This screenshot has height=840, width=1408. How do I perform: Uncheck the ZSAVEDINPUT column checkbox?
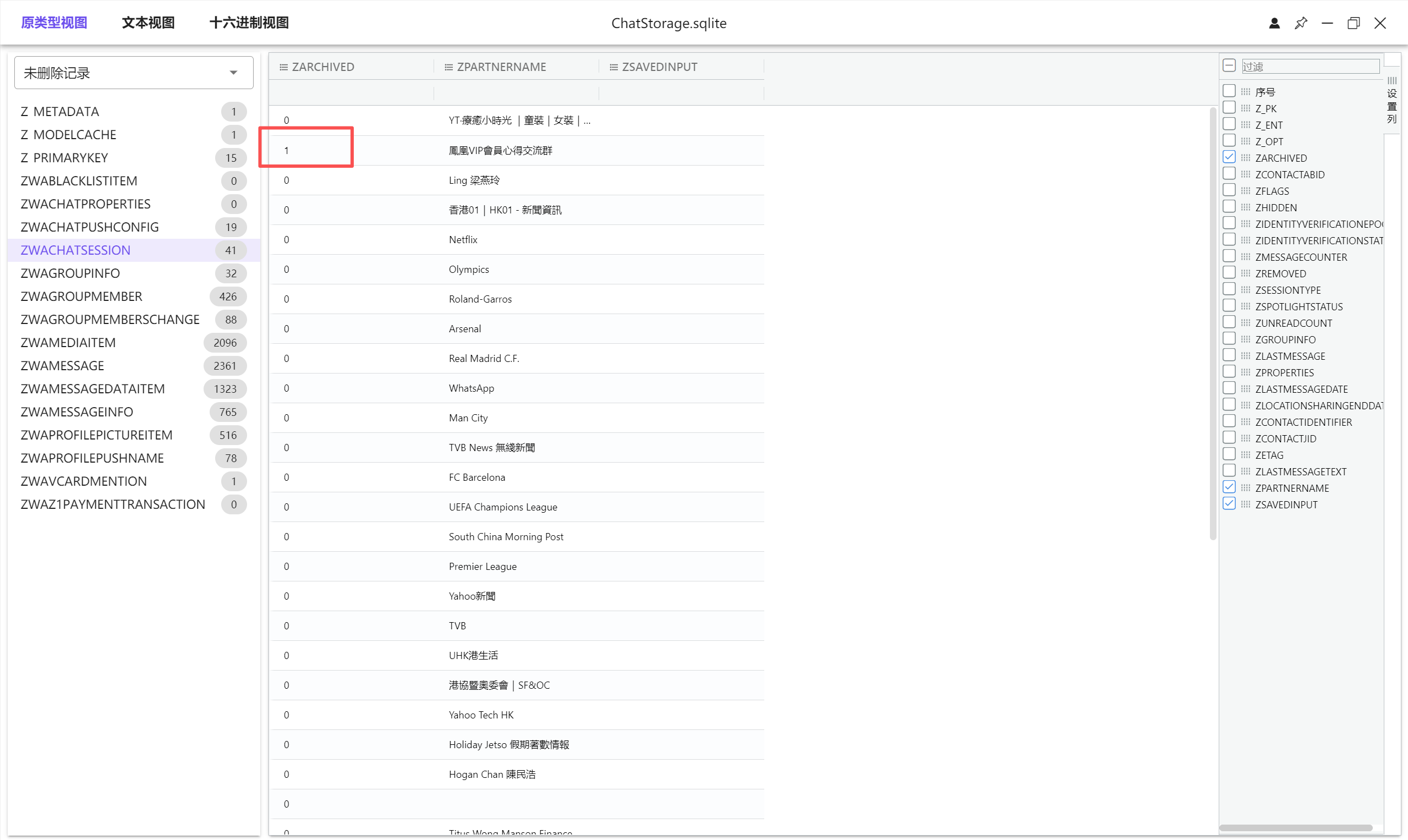pyautogui.click(x=1229, y=504)
